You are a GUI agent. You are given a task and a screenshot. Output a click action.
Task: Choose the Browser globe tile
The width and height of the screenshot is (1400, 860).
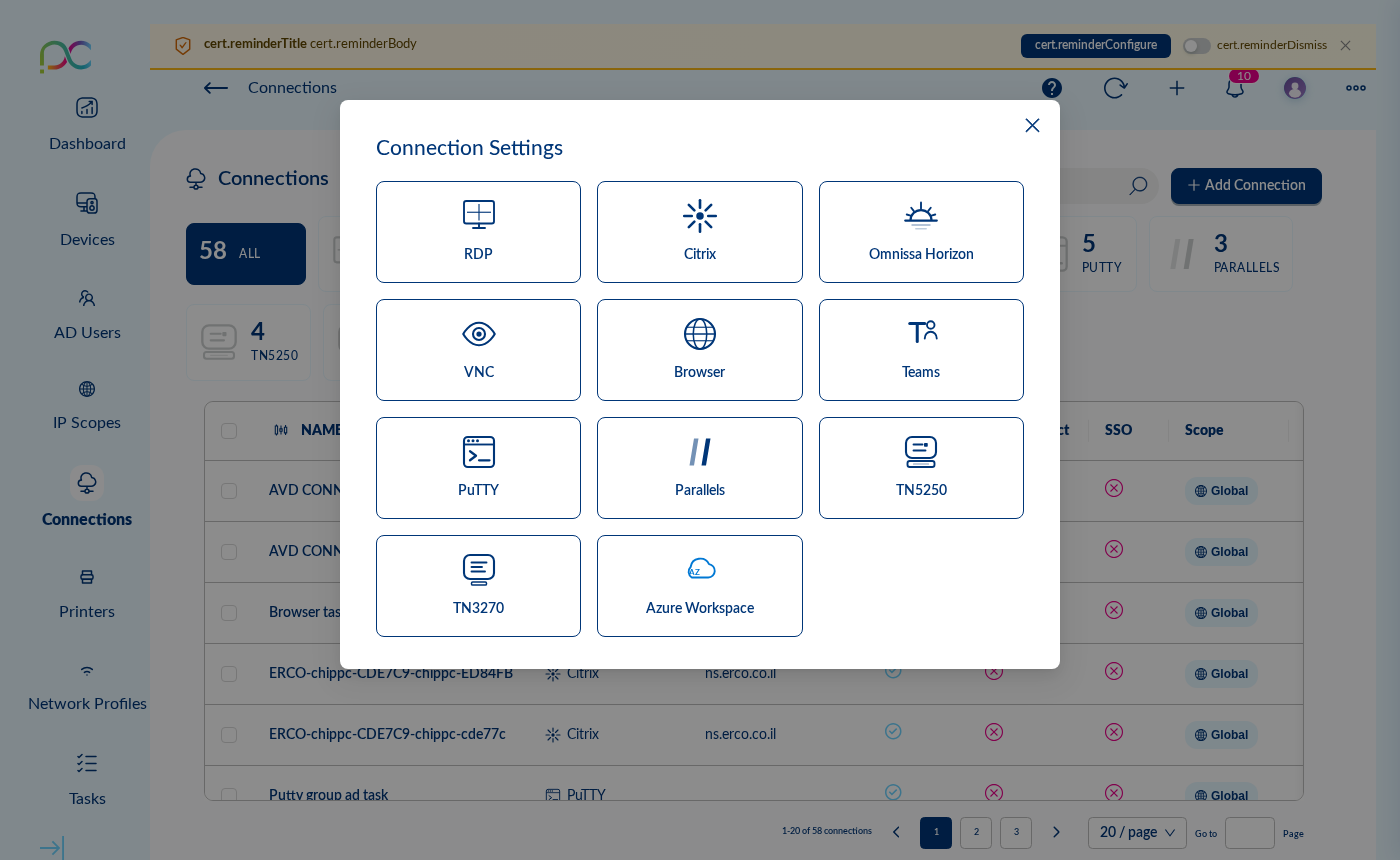coord(699,350)
